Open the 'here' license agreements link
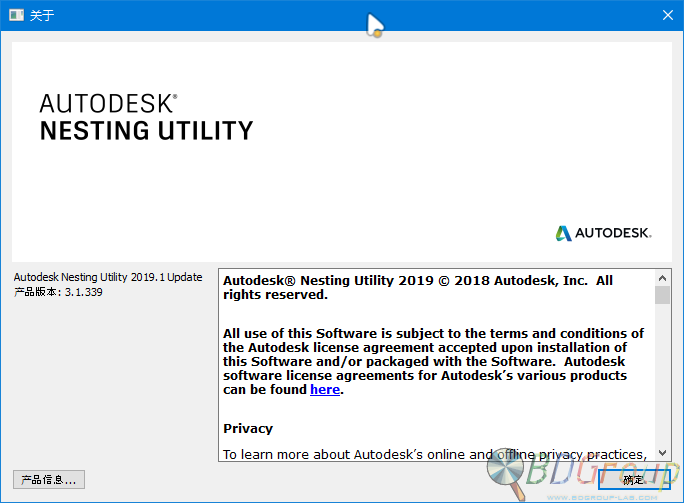The width and height of the screenshot is (684, 503). (325, 389)
